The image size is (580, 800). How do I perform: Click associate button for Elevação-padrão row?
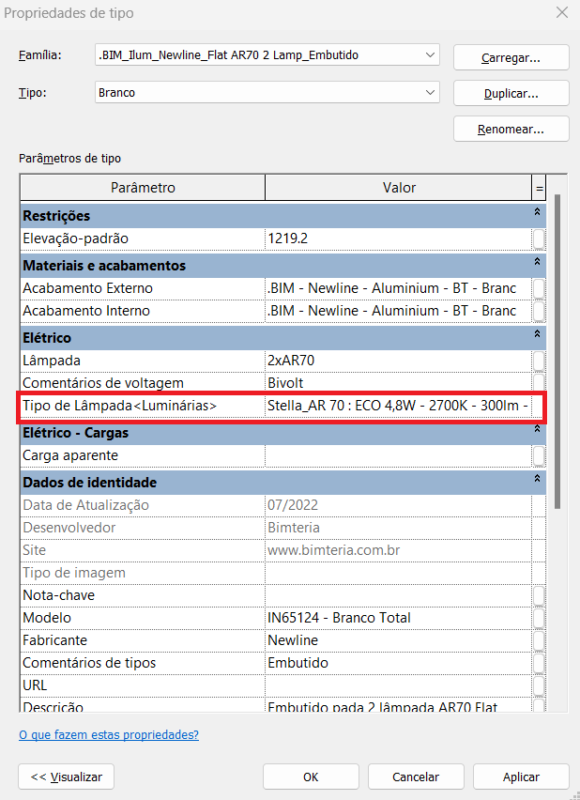[x=539, y=239]
